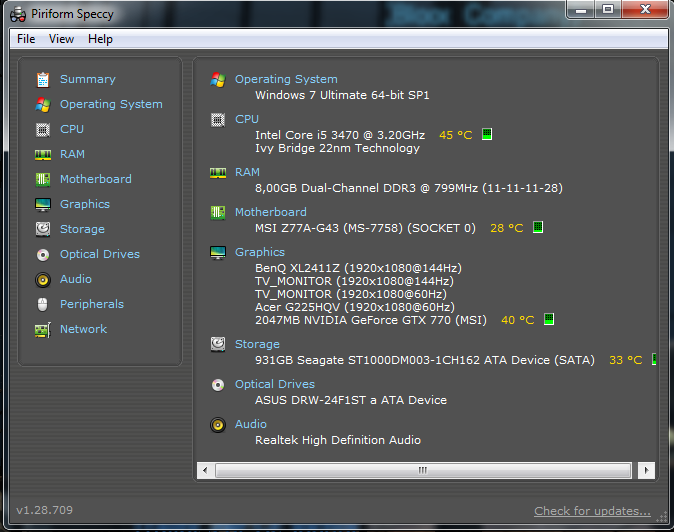
Task: Click the Graphics monitor icon in sidebar
Action: point(43,205)
